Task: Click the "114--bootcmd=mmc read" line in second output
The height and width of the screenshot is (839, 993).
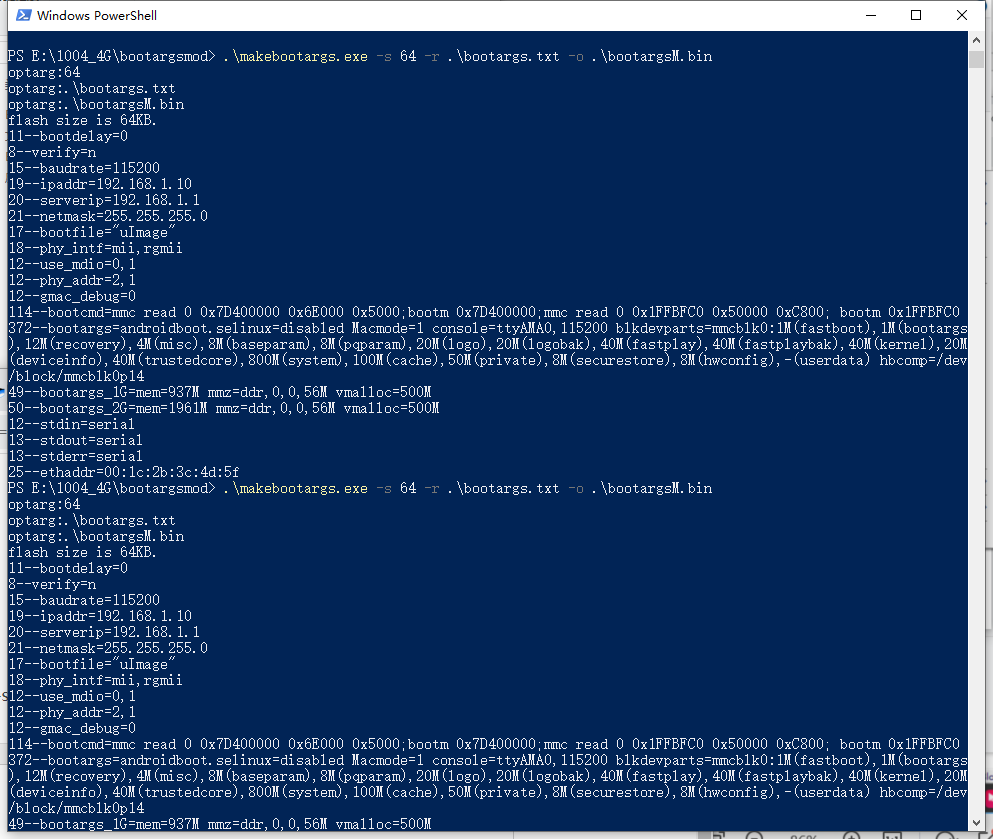Action: pos(484,745)
